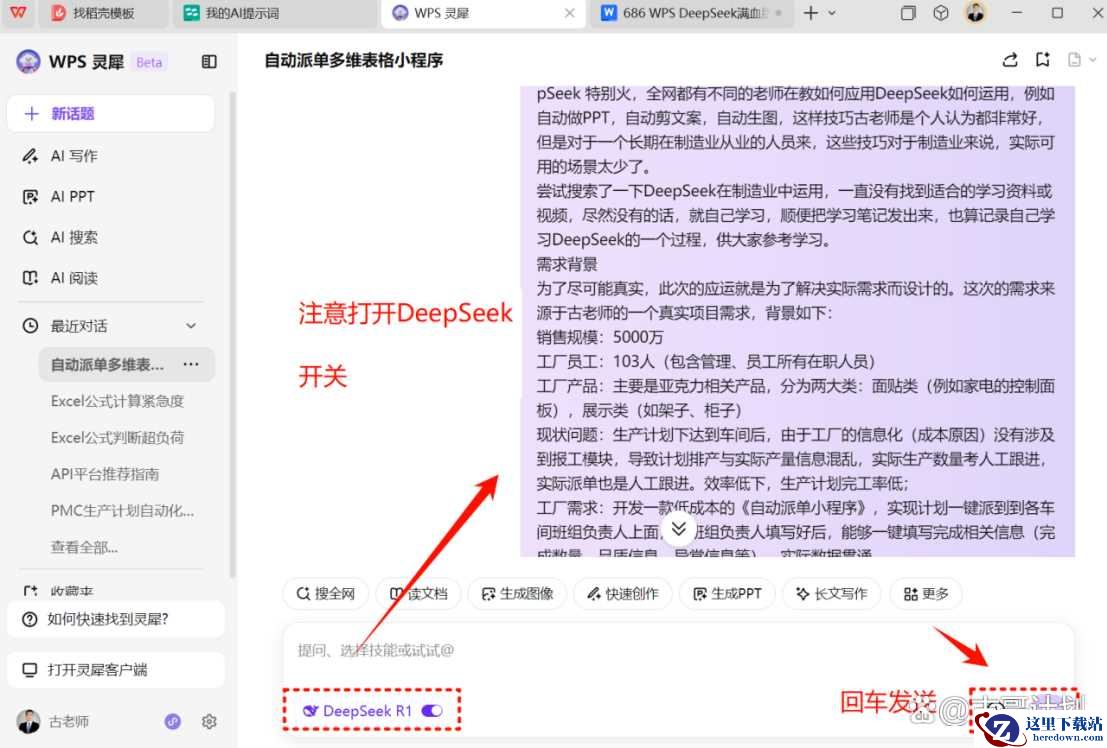Click the cube icon in title bar
This screenshot has width=1107, height=748.
pyautogui.click(x=940, y=13)
